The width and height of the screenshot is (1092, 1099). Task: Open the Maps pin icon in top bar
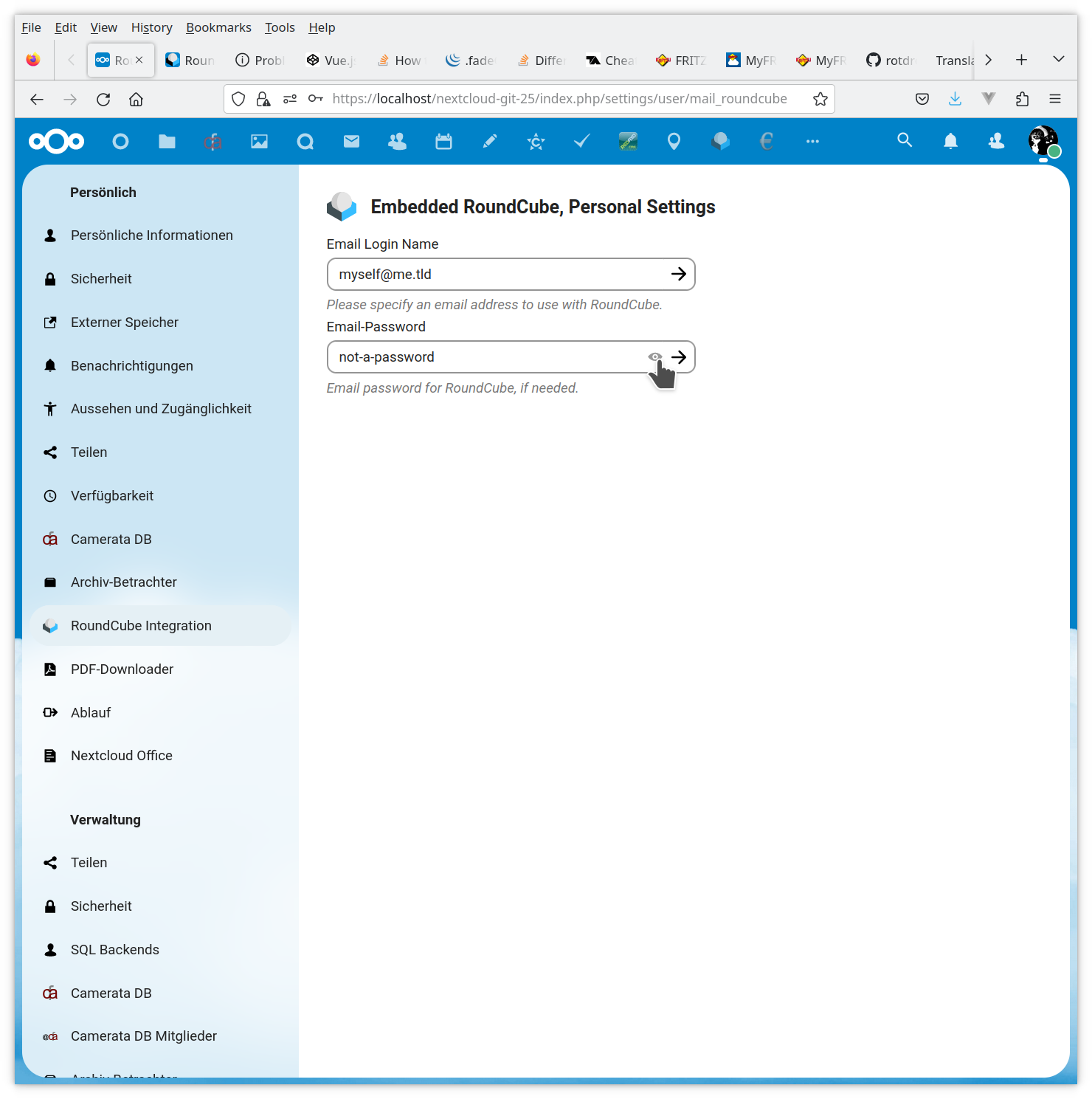click(674, 141)
